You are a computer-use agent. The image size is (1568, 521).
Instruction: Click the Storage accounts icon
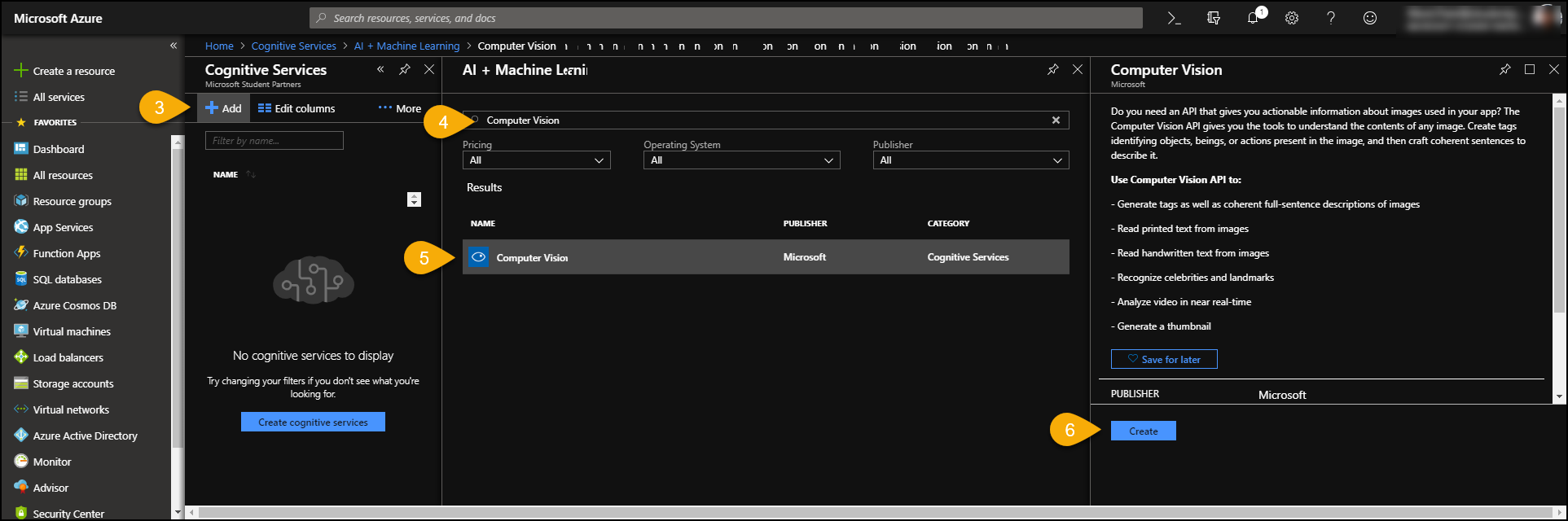(x=21, y=383)
